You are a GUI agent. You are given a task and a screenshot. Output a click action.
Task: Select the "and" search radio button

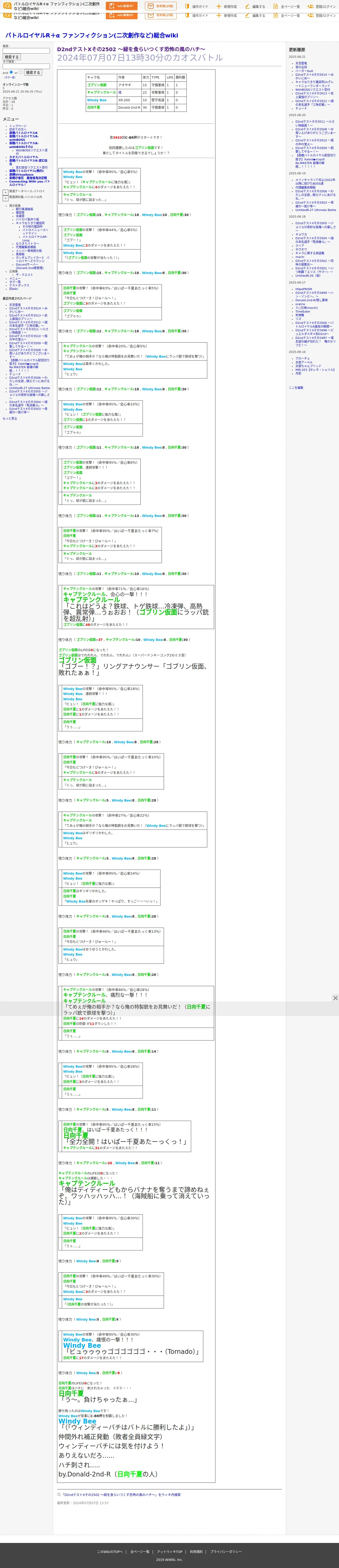pyautogui.click(x=12, y=73)
